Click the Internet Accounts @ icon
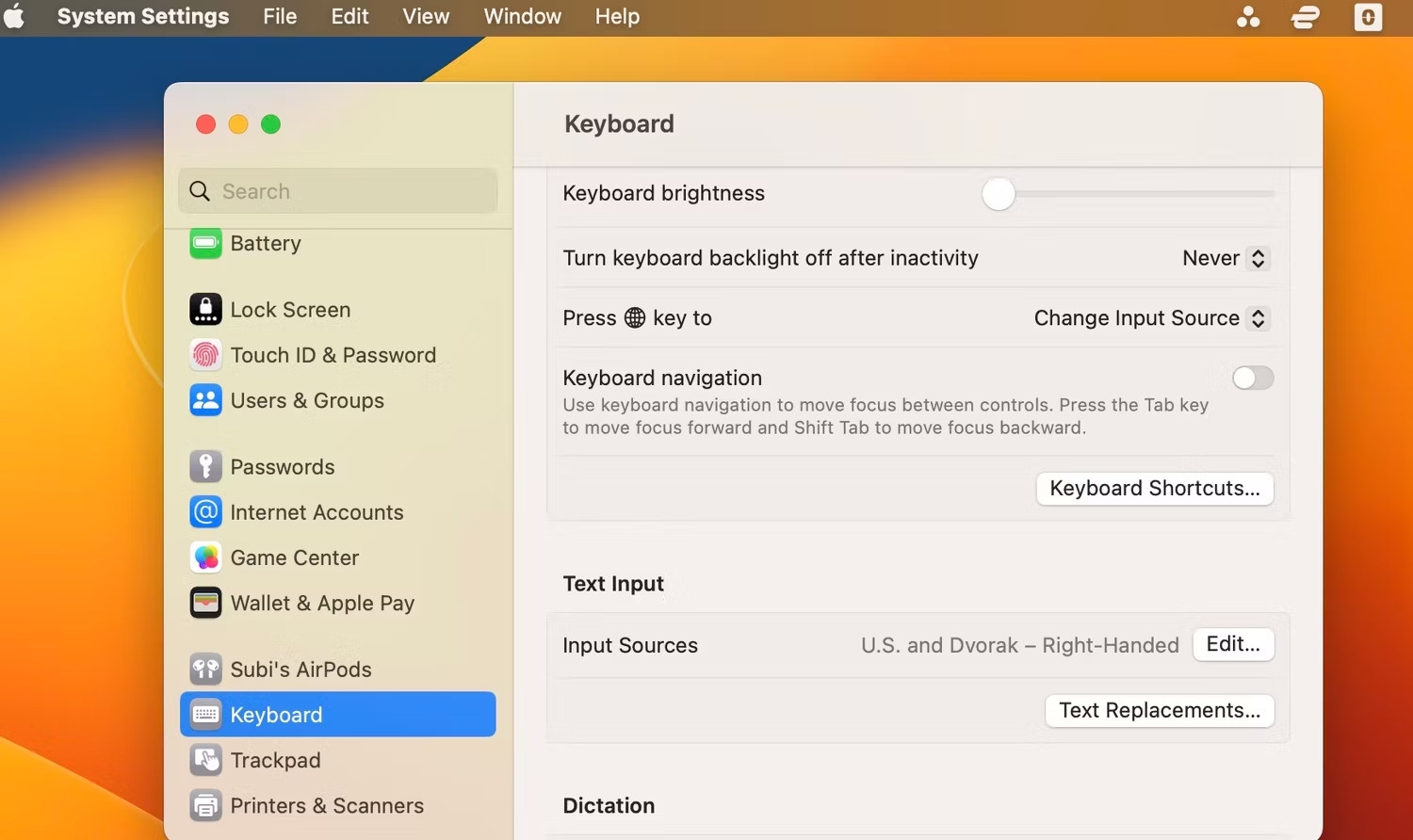The width and height of the screenshot is (1413, 840). pyautogui.click(x=205, y=511)
